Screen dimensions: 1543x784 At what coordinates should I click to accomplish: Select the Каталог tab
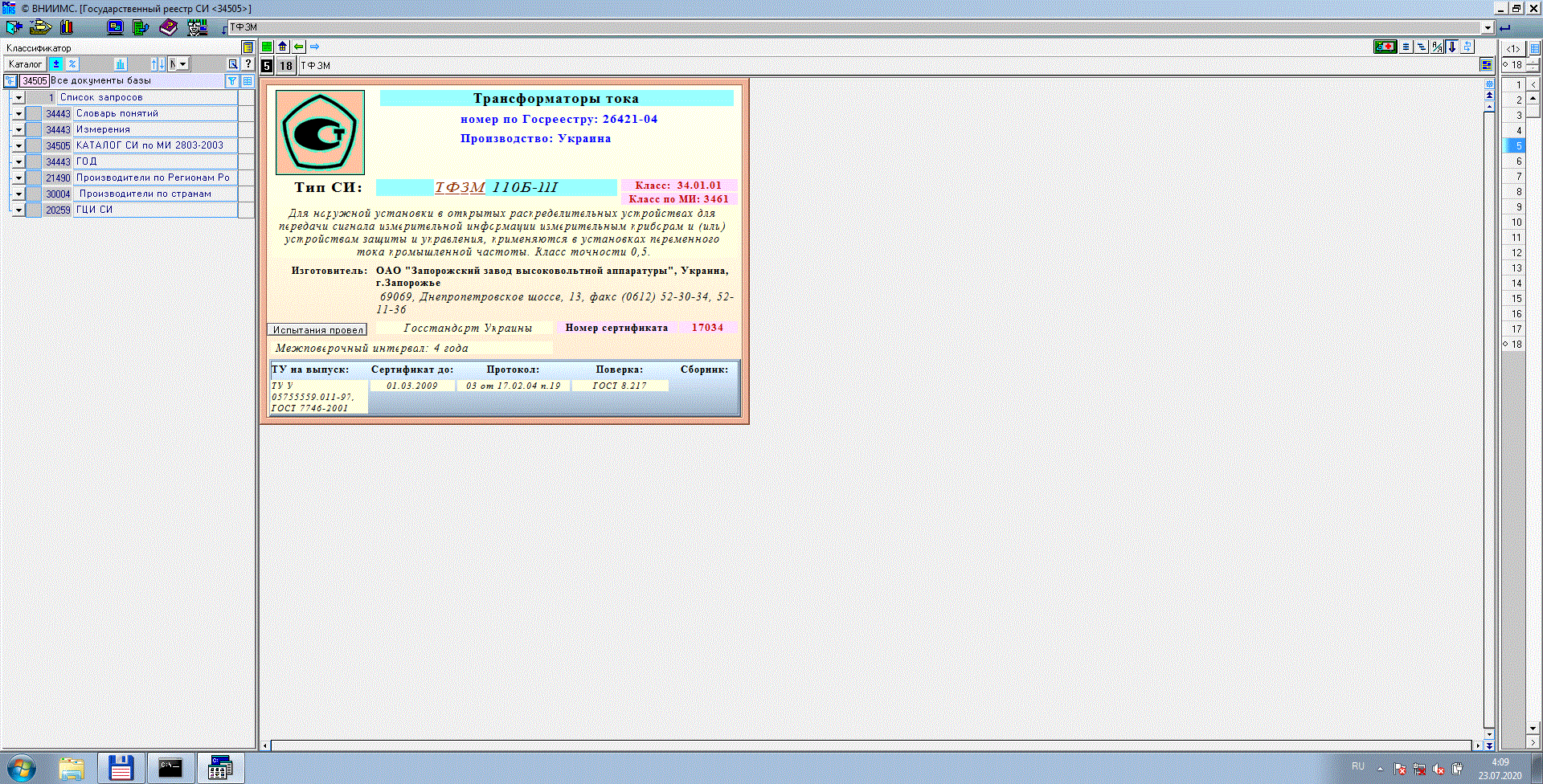tap(25, 64)
